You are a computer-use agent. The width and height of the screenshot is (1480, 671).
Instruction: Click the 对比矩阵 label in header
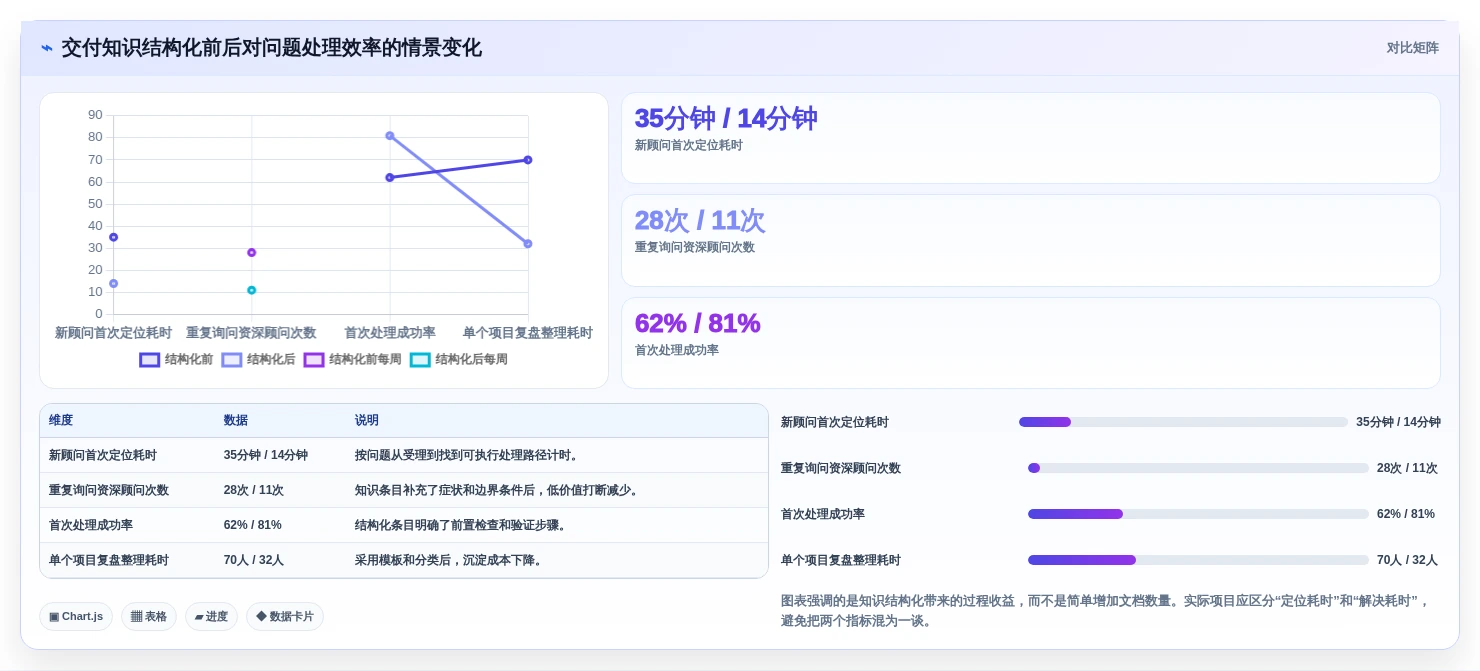pyautogui.click(x=1412, y=48)
